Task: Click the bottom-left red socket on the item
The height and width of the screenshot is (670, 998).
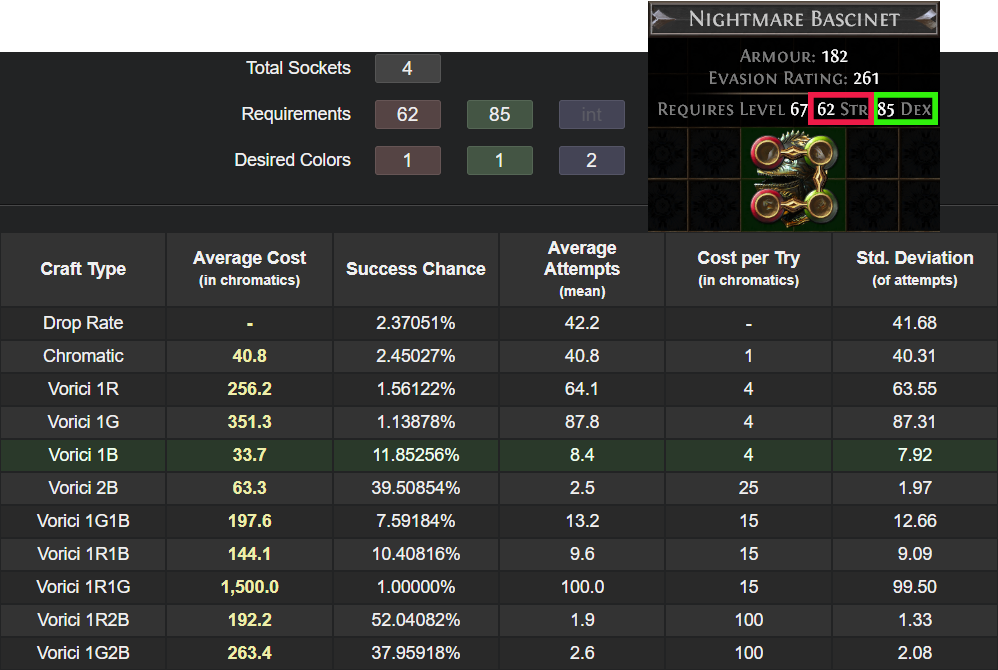Action: 768,205
